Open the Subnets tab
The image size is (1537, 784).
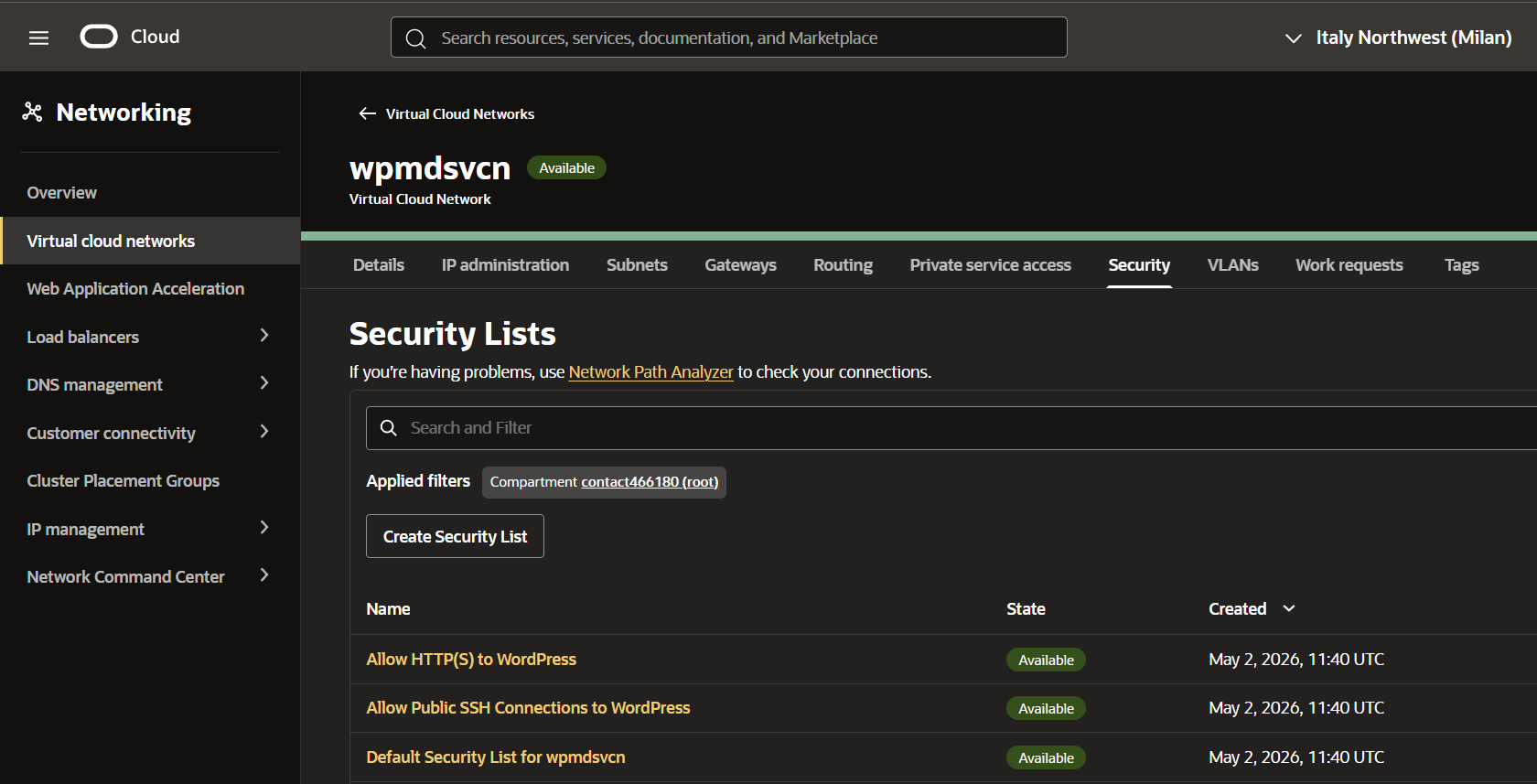637,265
